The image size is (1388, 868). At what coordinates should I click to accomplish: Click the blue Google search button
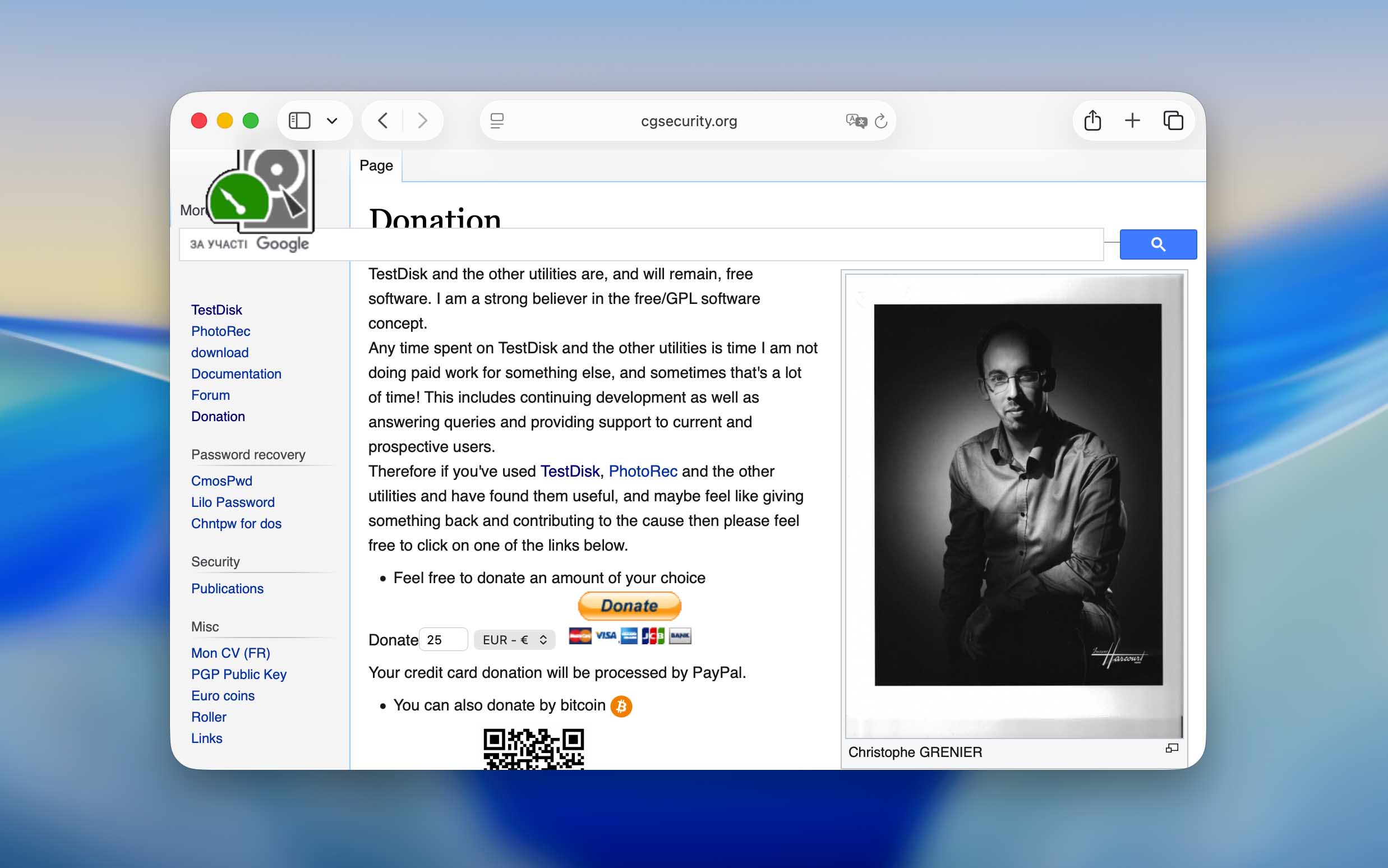1158,244
